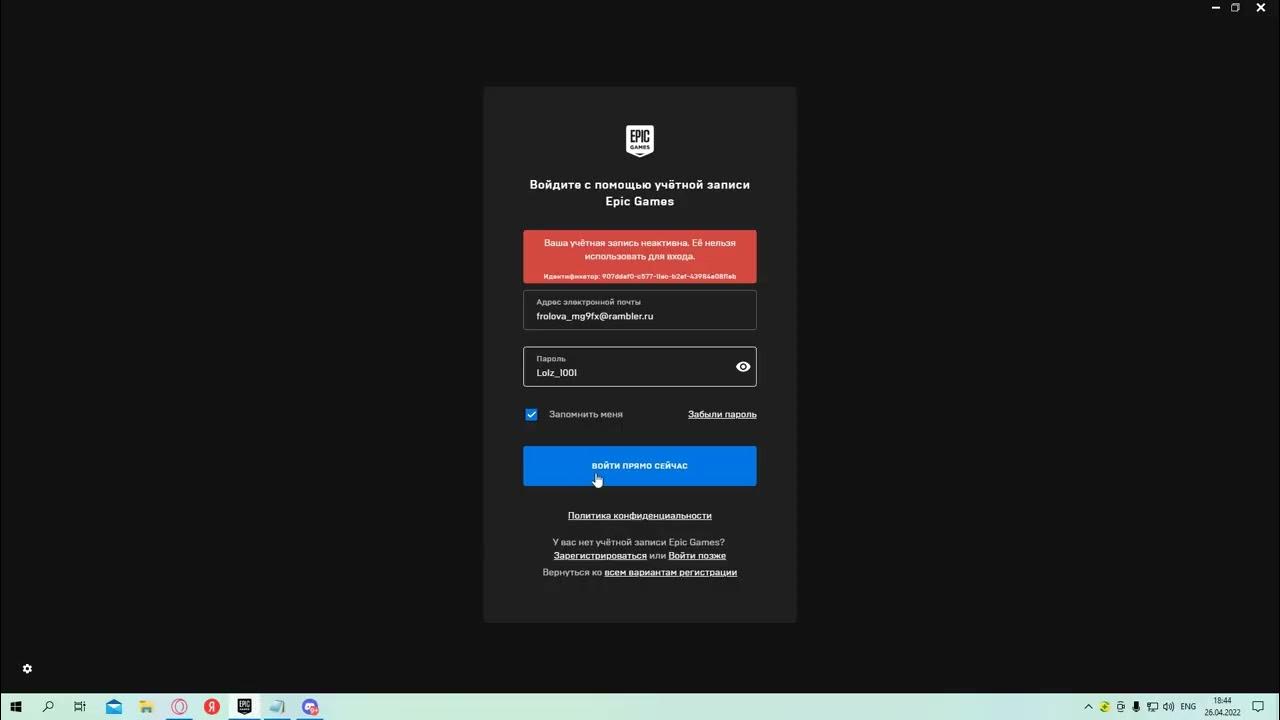The image size is (1280, 720).
Task: Open Yandex browser from taskbar
Action: tap(212, 707)
